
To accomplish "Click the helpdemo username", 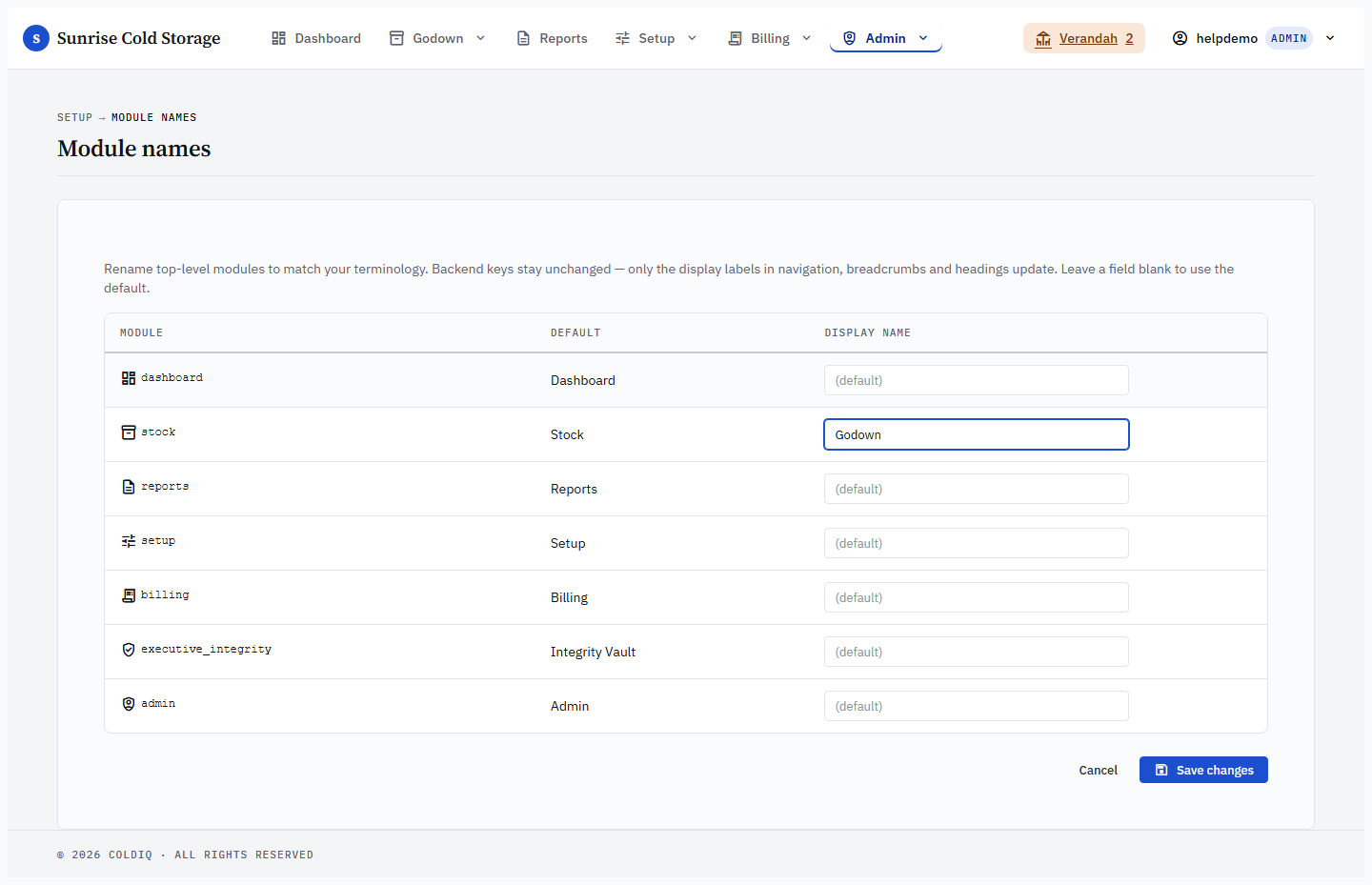I will (x=1227, y=38).
